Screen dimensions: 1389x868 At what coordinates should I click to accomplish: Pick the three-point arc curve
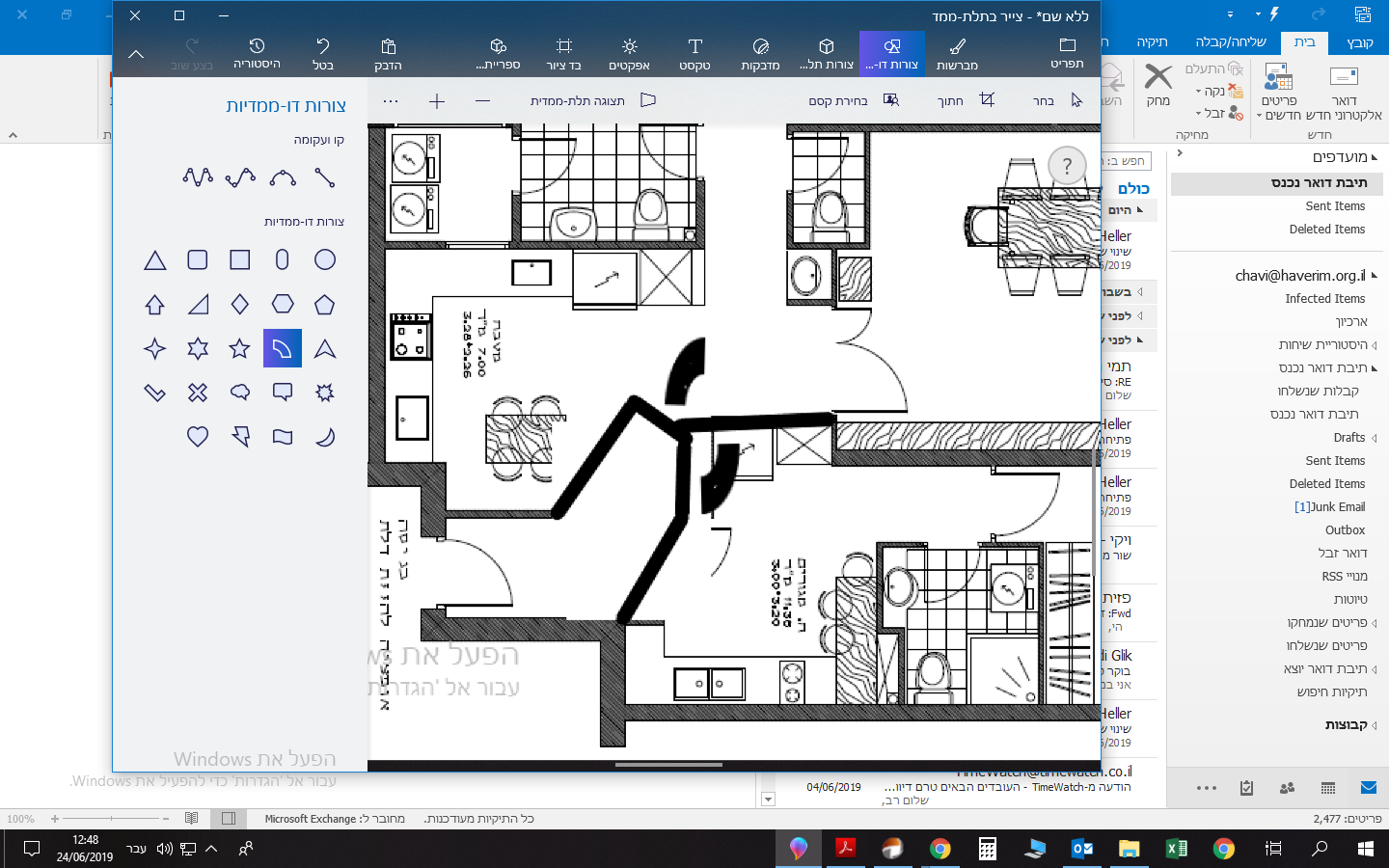(283, 177)
